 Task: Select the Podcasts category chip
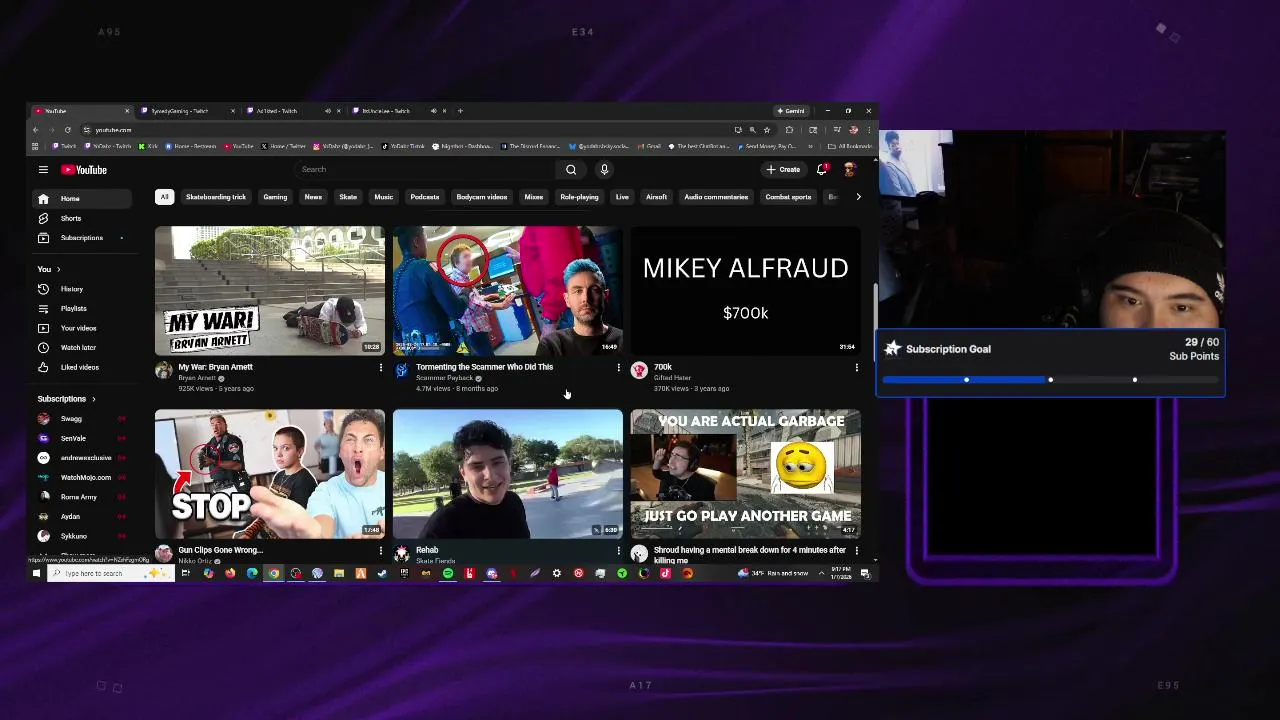coord(425,197)
